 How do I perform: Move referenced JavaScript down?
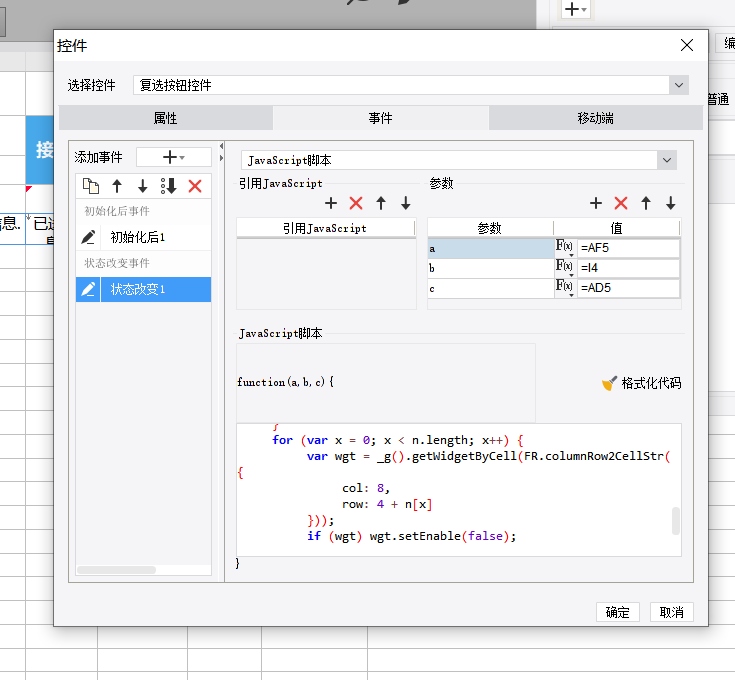tap(406, 203)
